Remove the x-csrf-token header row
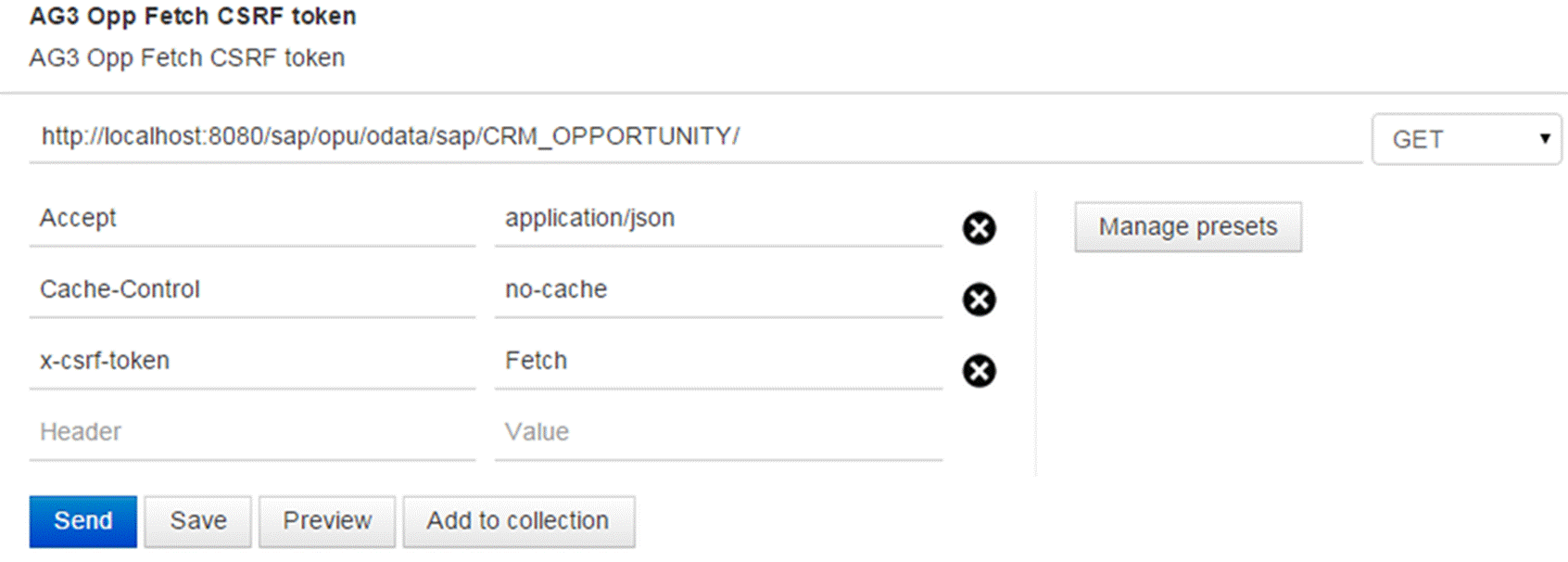The height and width of the screenshot is (562, 1568). pos(979,371)
